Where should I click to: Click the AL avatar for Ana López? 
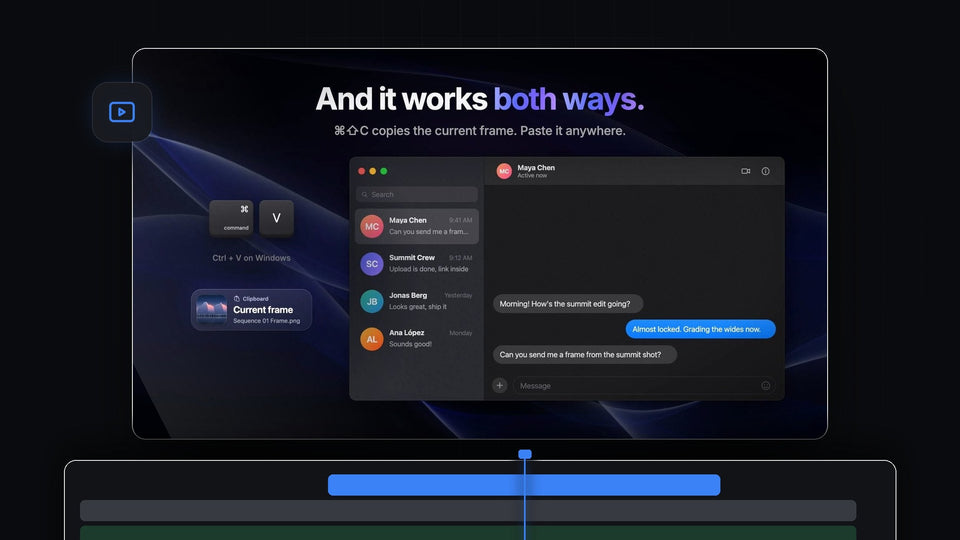tap(372, 339)
